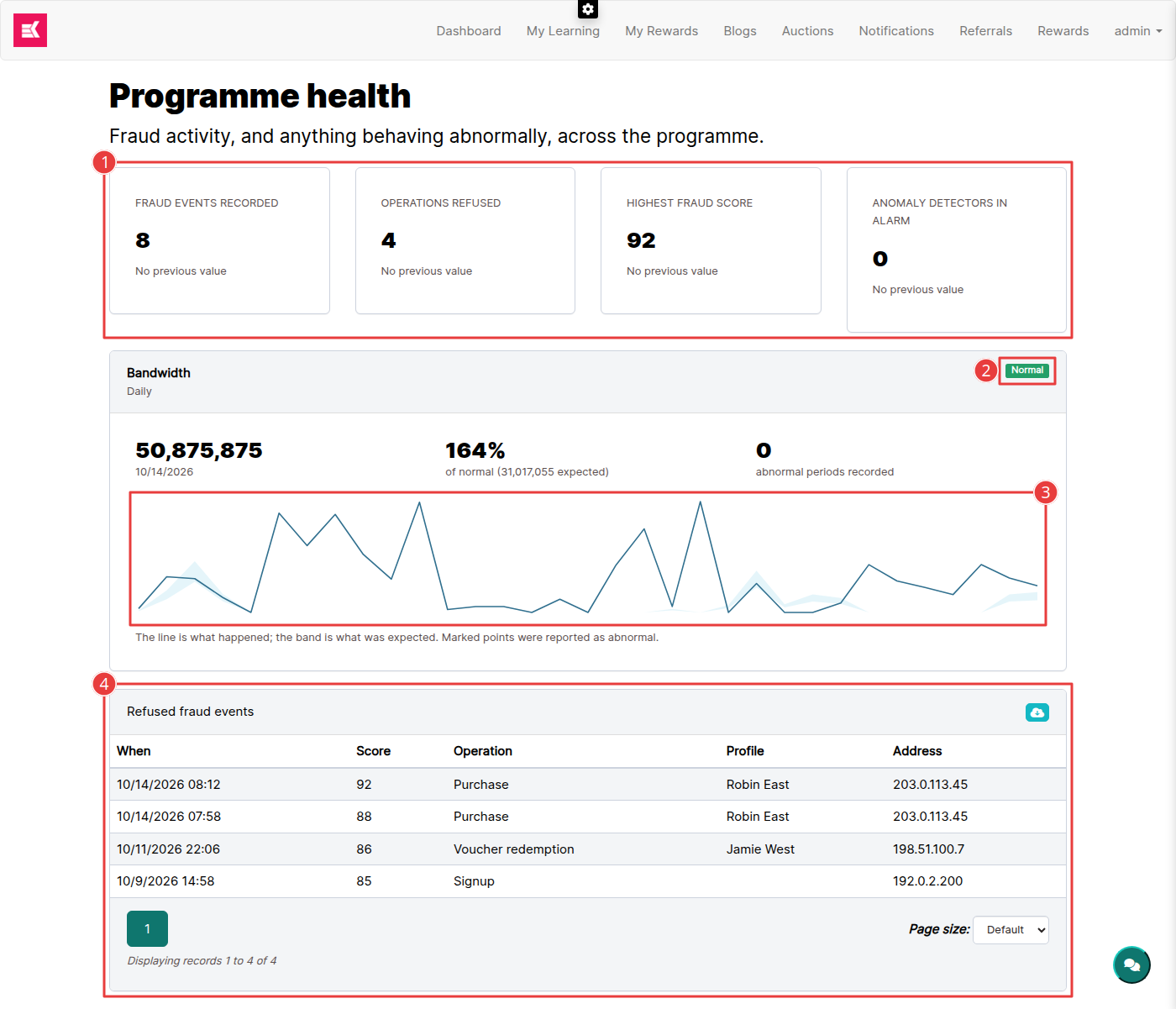Click the Fraud Events Recorded card

click(x=219, y=241)
